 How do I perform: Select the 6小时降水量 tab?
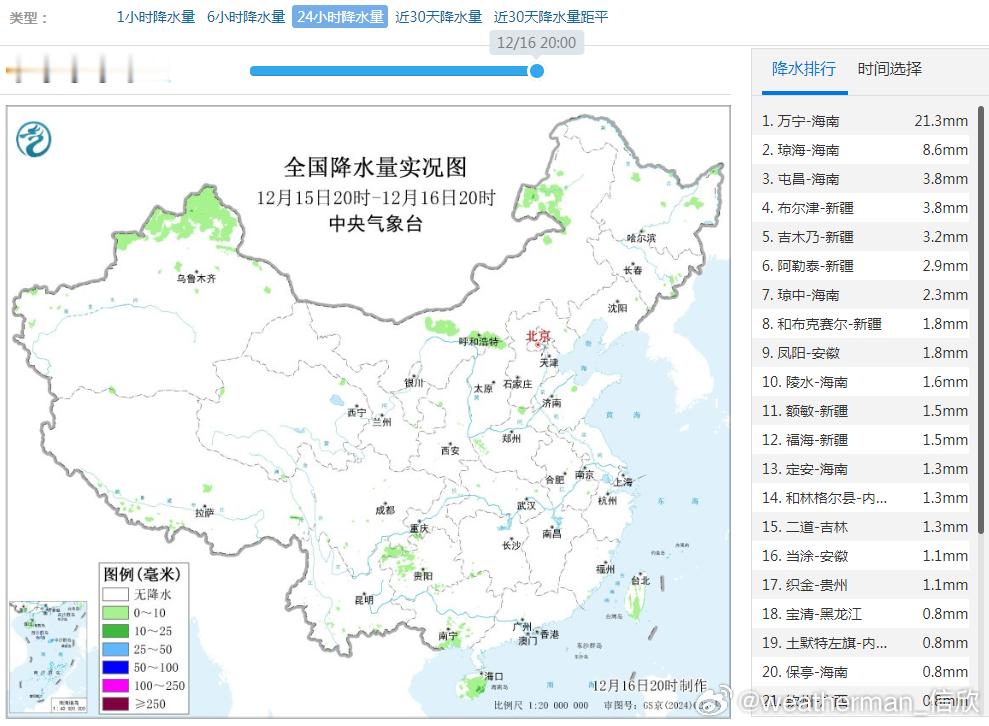tap(243, 17)
